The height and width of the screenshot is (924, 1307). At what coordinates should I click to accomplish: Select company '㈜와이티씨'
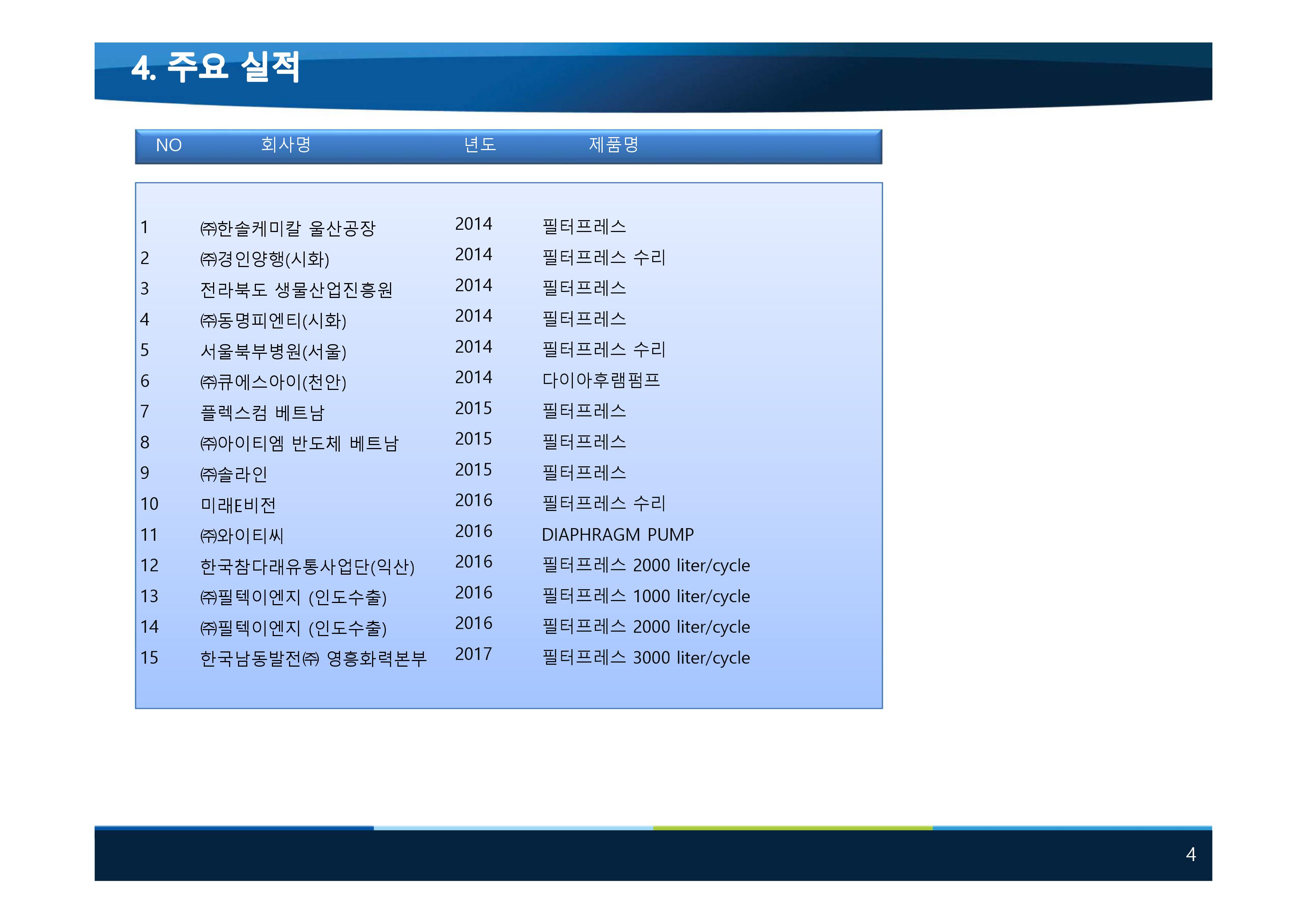(x=241, y=536)
